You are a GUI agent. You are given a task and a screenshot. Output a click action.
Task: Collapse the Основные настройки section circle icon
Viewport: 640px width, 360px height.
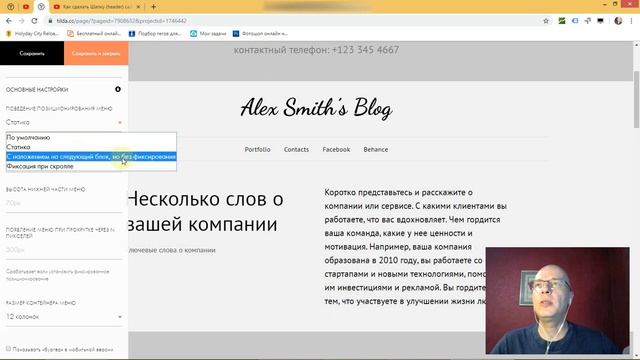coord(118,89)
